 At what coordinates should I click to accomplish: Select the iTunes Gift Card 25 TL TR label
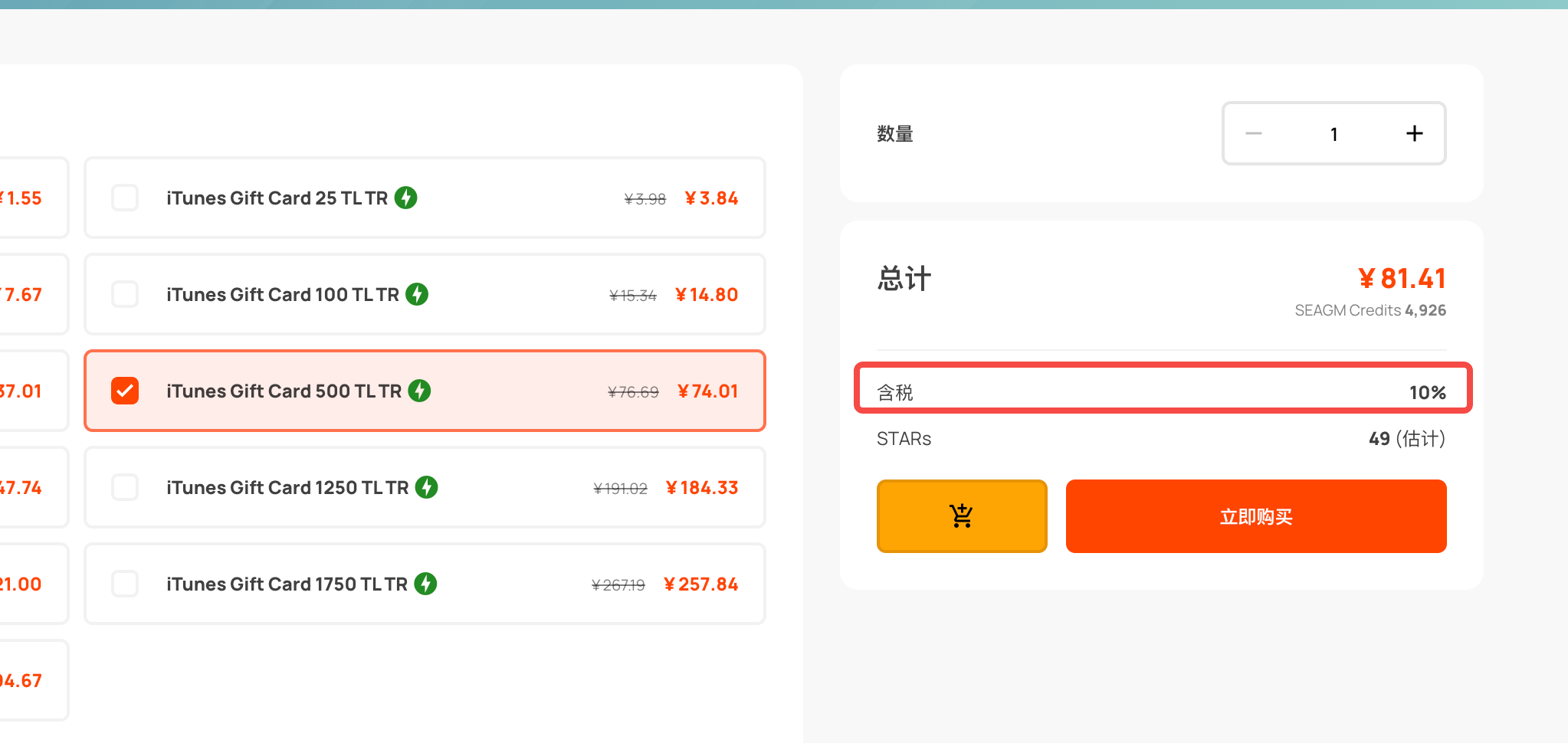(277, 198)
